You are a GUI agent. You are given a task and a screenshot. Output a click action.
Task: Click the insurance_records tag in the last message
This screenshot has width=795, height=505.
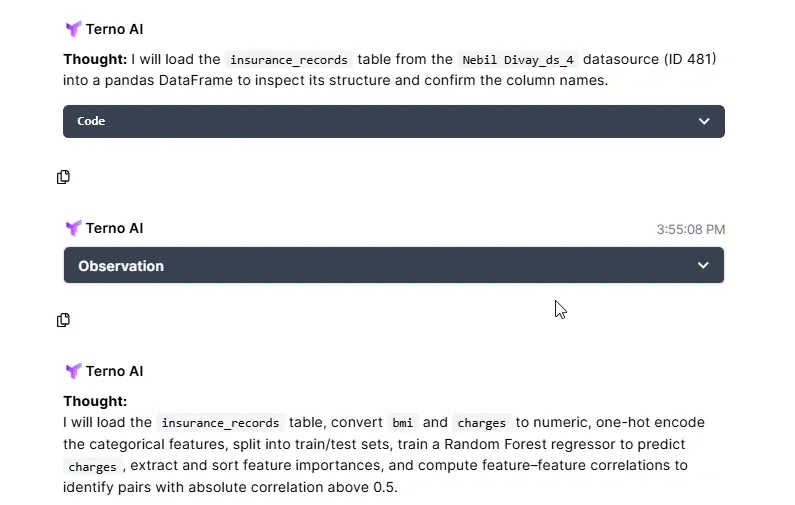click(220, 423)
